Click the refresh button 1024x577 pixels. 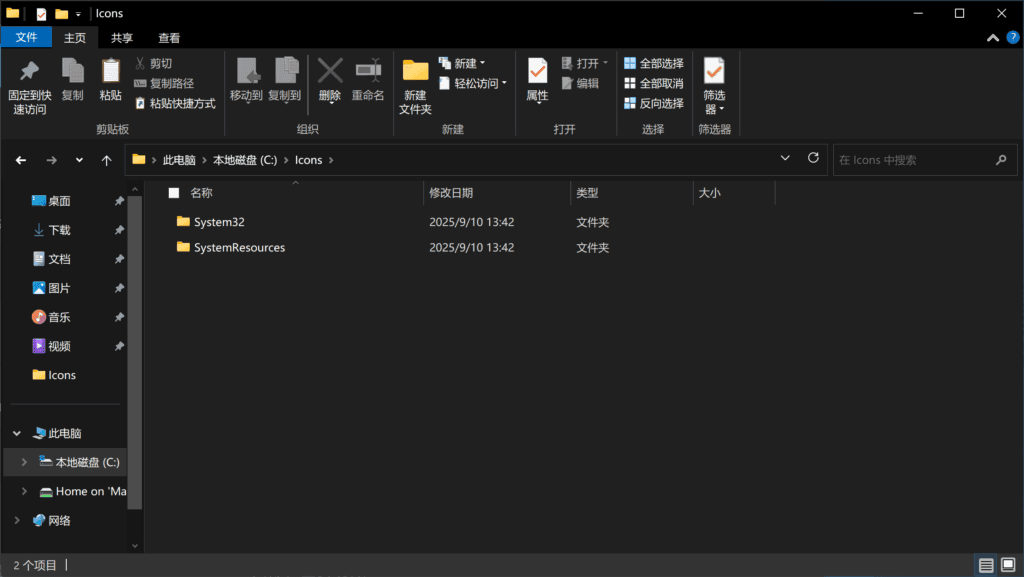[x=813, y=158]
